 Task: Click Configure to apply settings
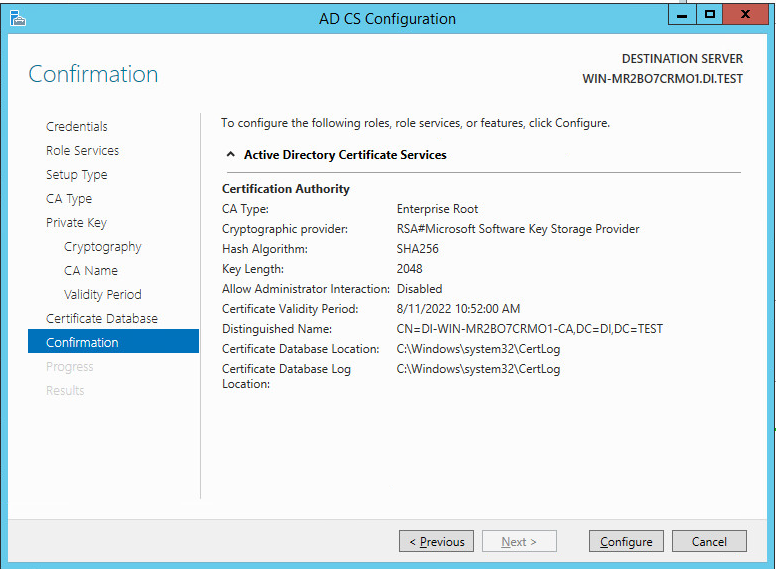click(x=626, y=542)
